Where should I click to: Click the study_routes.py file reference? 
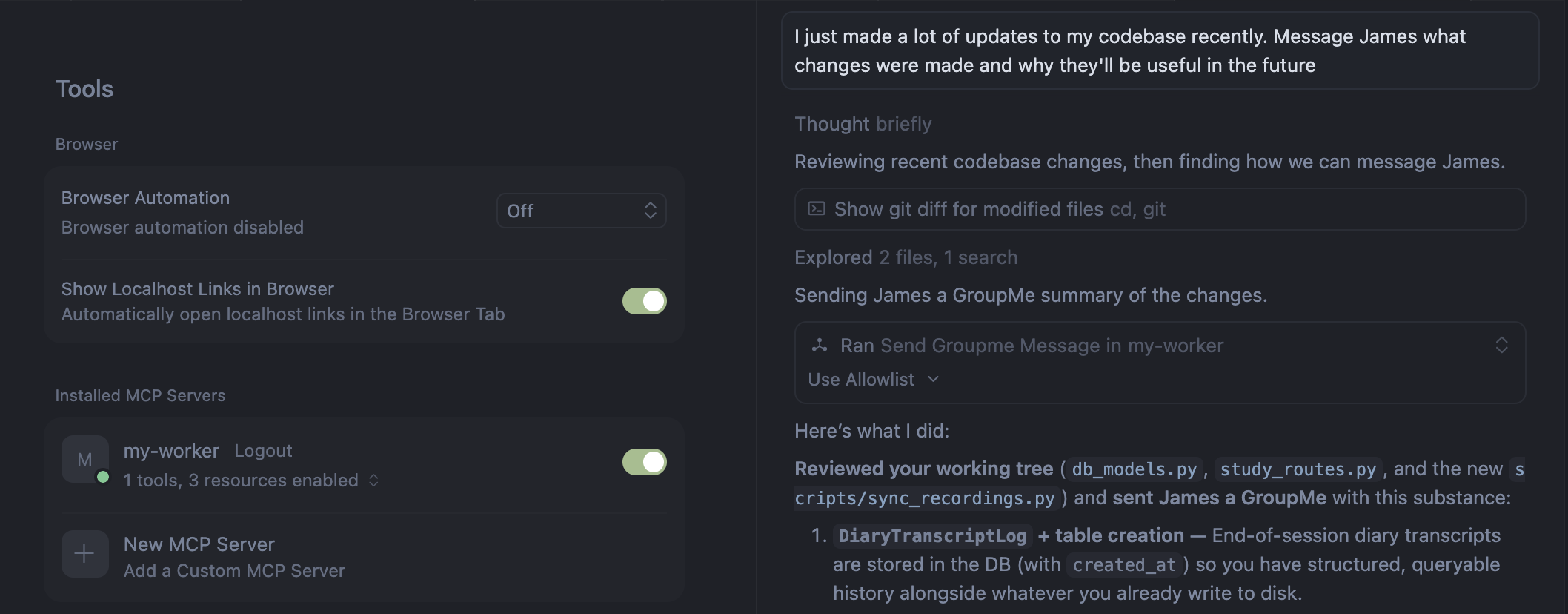coord(1298,469)
